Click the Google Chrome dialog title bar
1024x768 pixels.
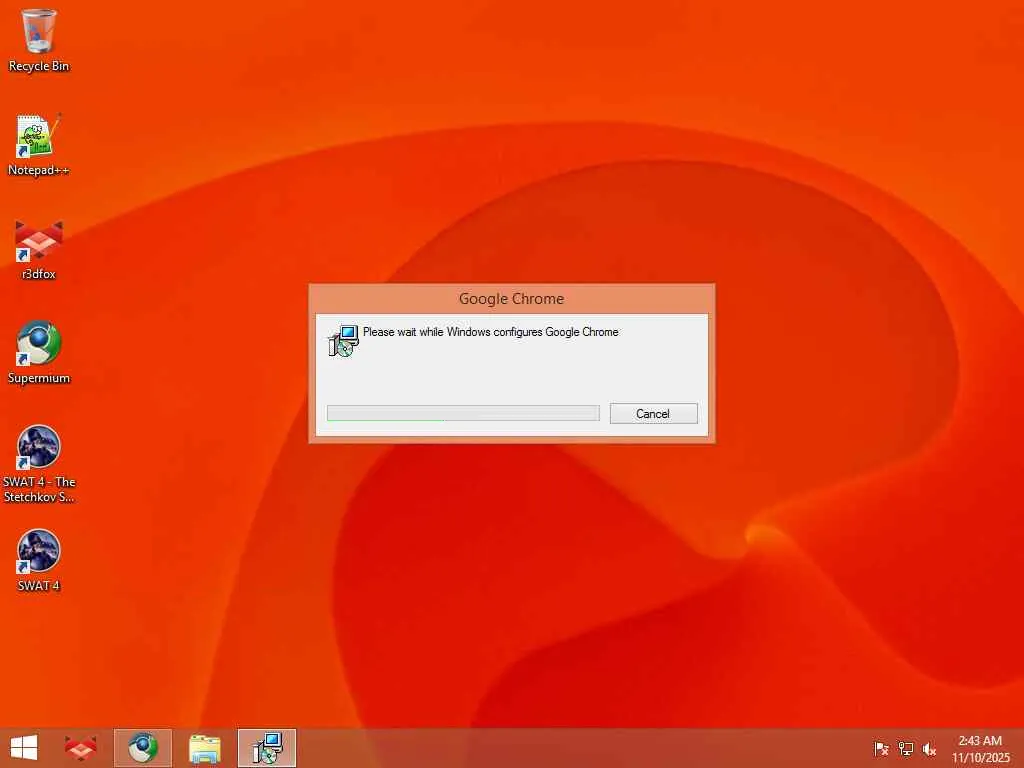(x=511, y=298)
